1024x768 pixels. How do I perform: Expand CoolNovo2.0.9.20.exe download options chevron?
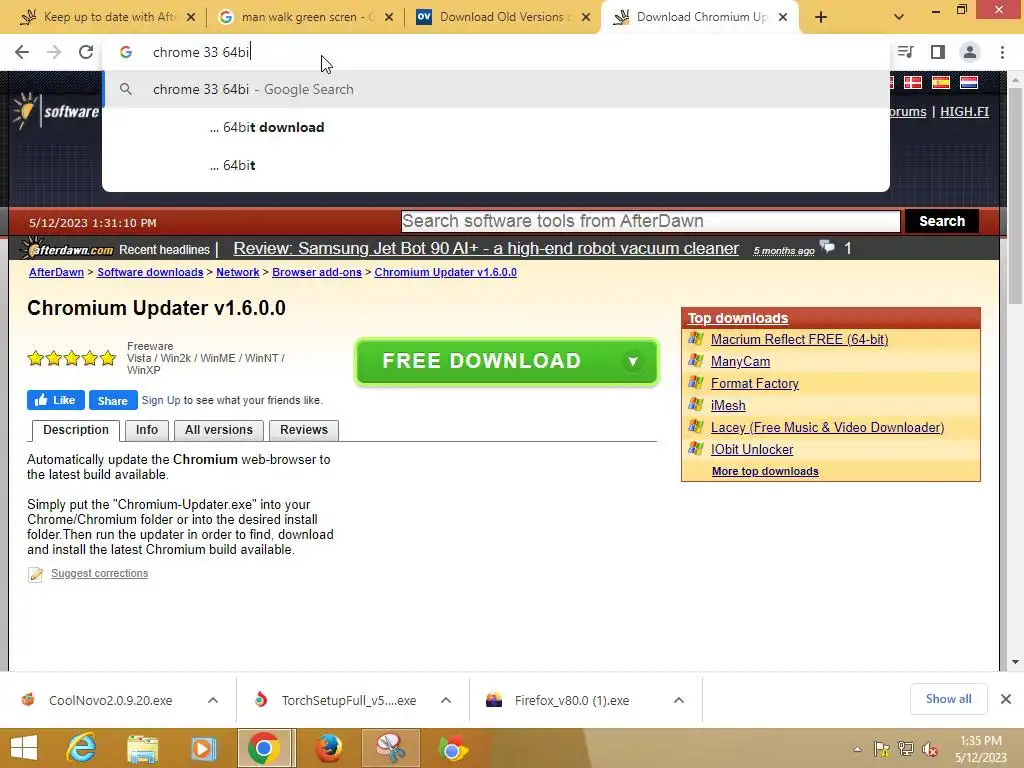213,700
